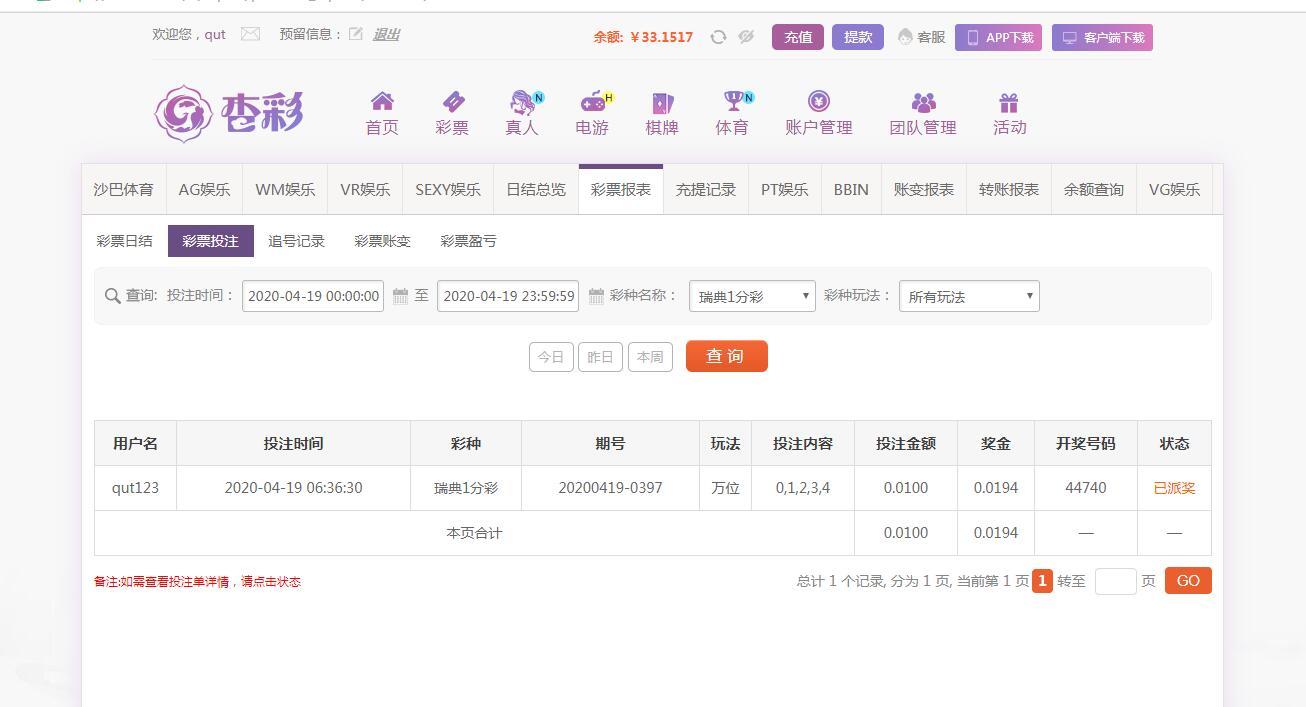
Task: Refresh the account balance
Action: 718,37
